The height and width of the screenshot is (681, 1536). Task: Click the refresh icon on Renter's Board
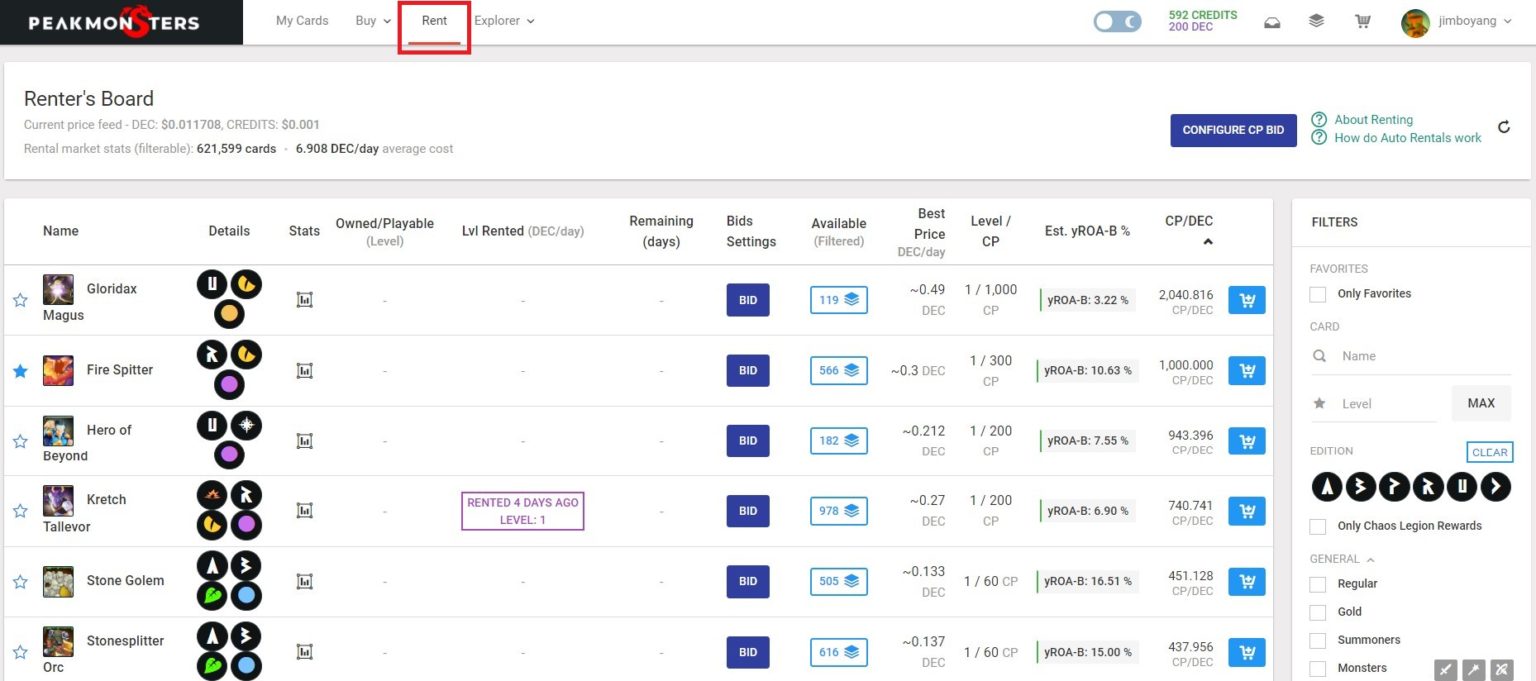pos(1503,127)
